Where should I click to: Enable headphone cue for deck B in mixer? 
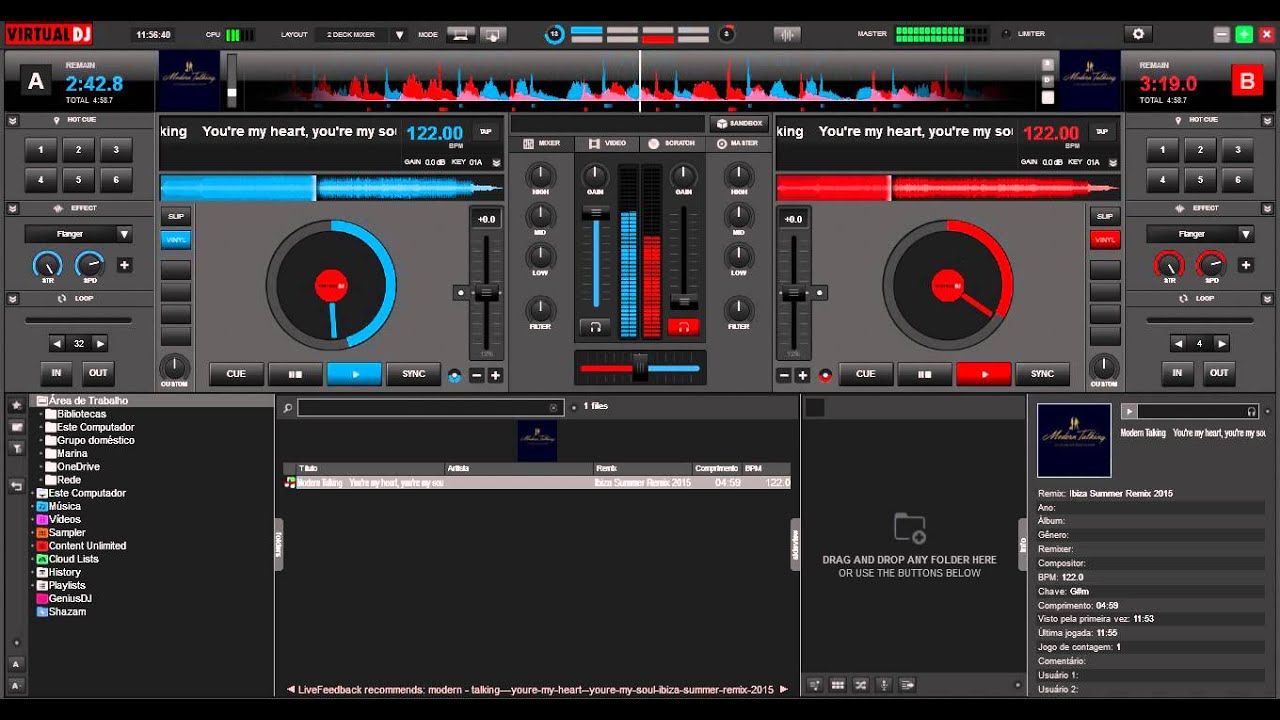click(684, 327)
